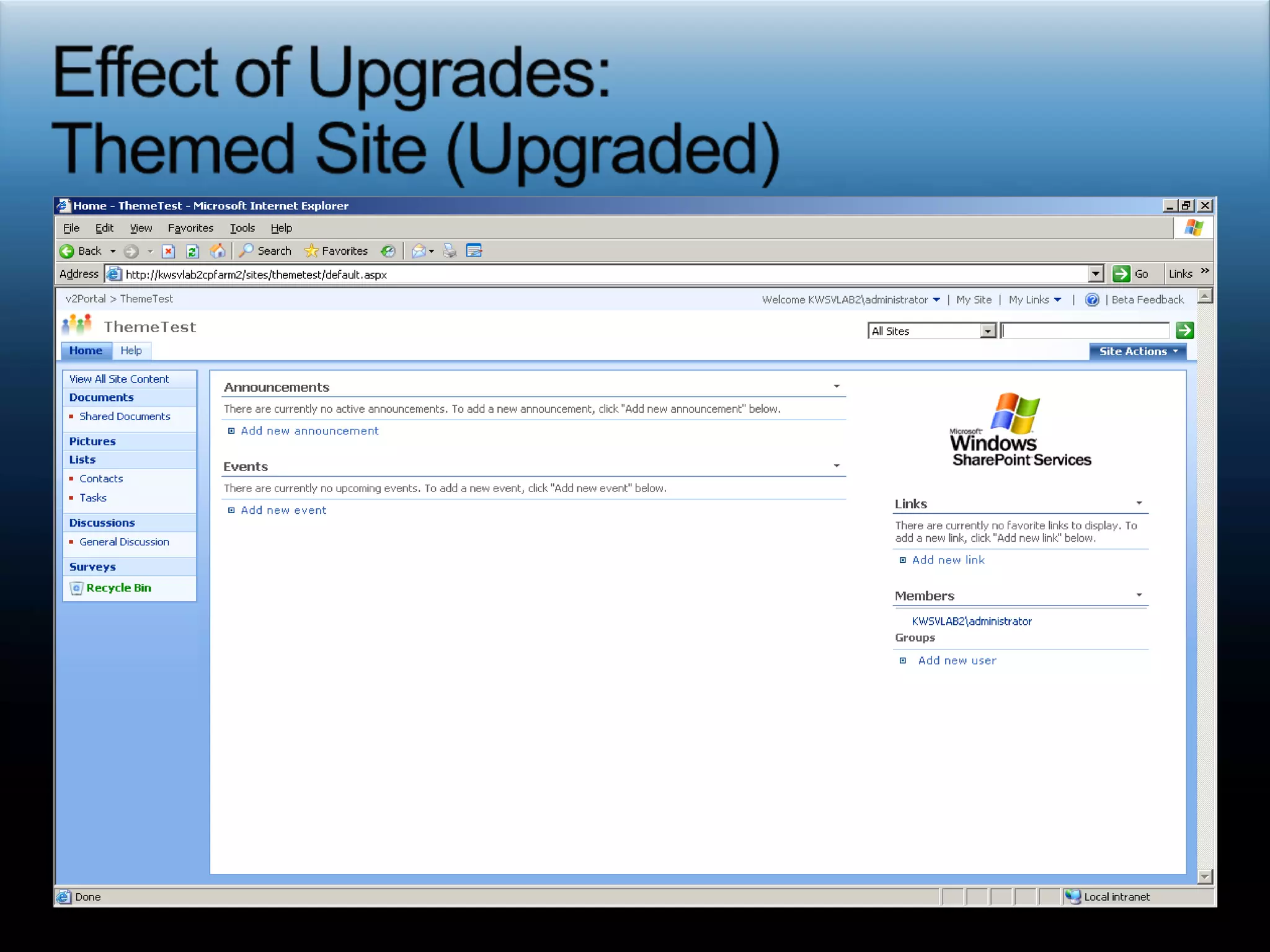Screen dimensions: 1270x952
Task: Expand the address bar URL dropdown
Action: [x=1096, y=274]
